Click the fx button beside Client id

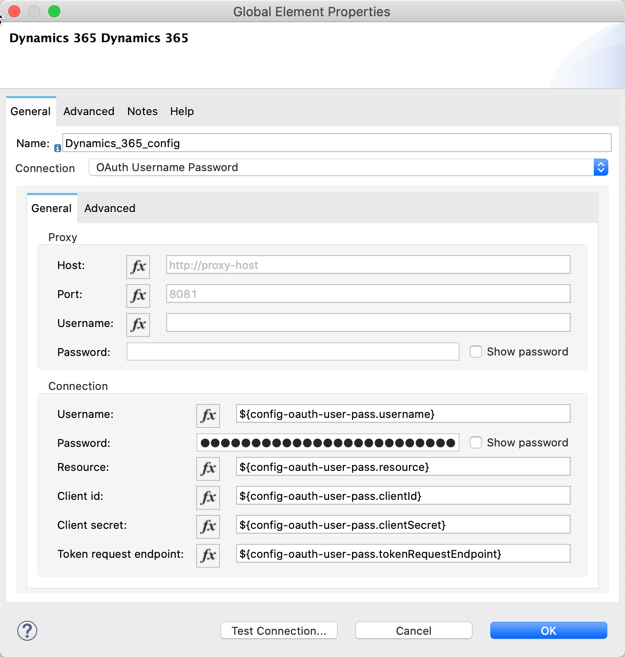208,497
